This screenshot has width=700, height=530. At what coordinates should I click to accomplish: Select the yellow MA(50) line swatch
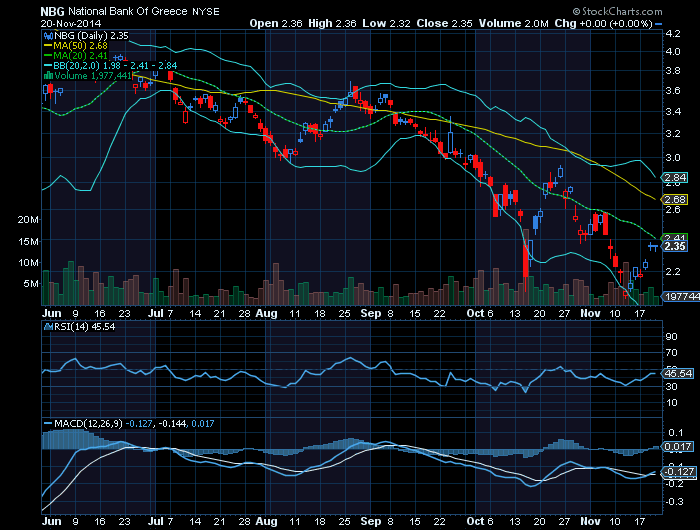48,46
